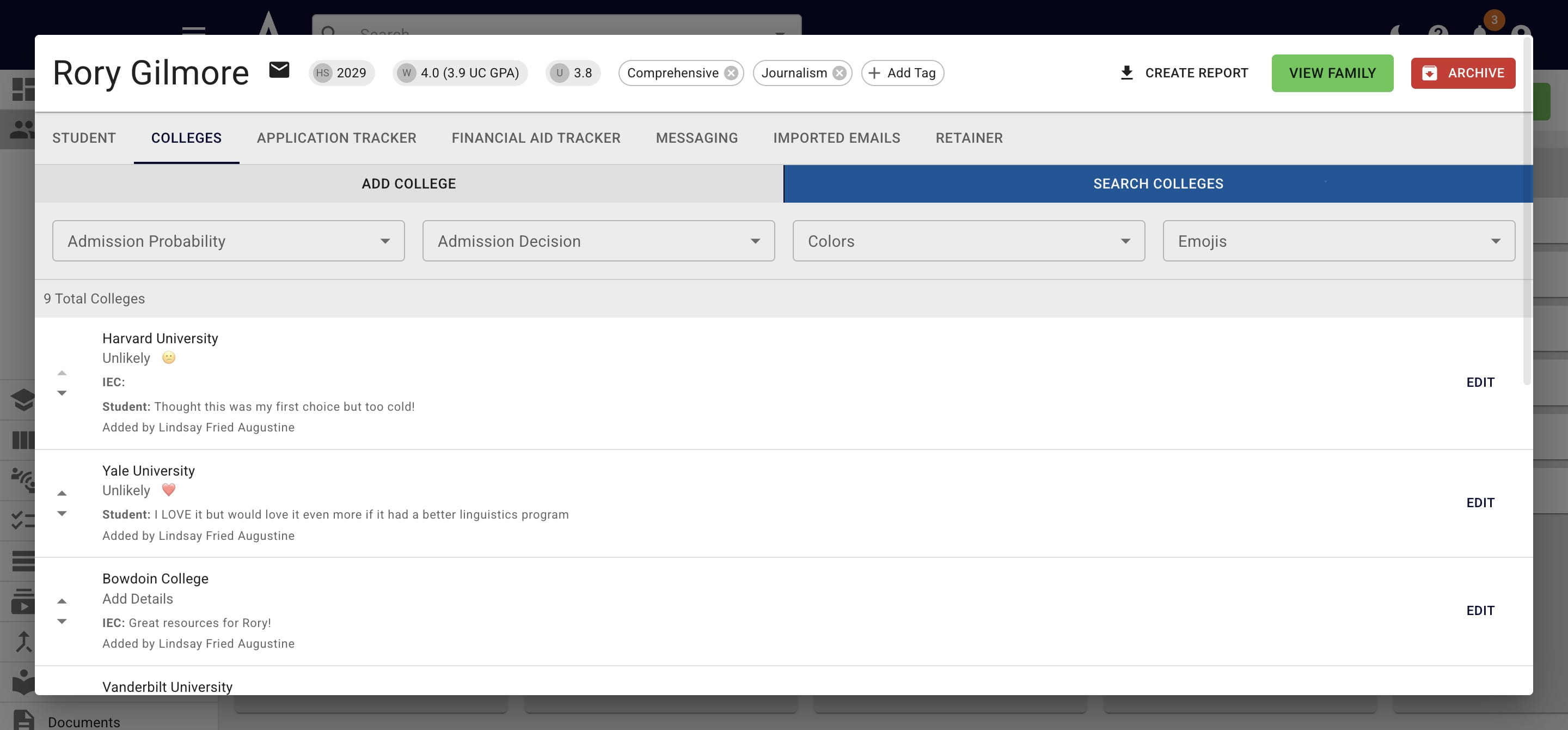Remove the Journalism tag
This screenshot has height=730, width=1568.
pos(840,73)
